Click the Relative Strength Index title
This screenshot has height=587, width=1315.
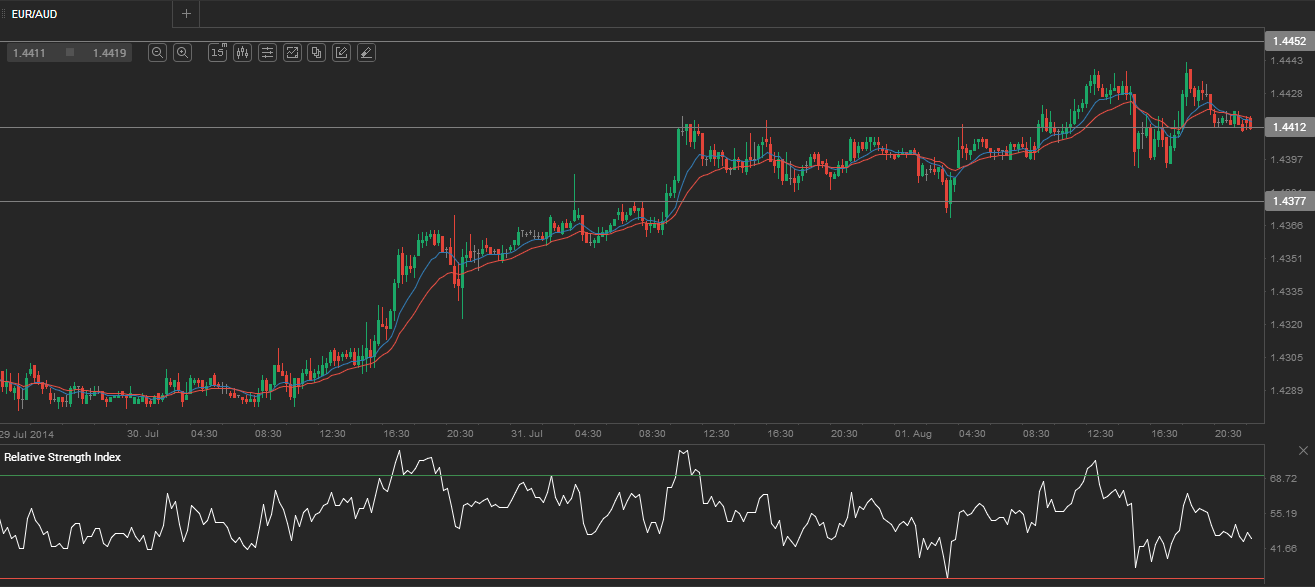[x=63, y=457]
